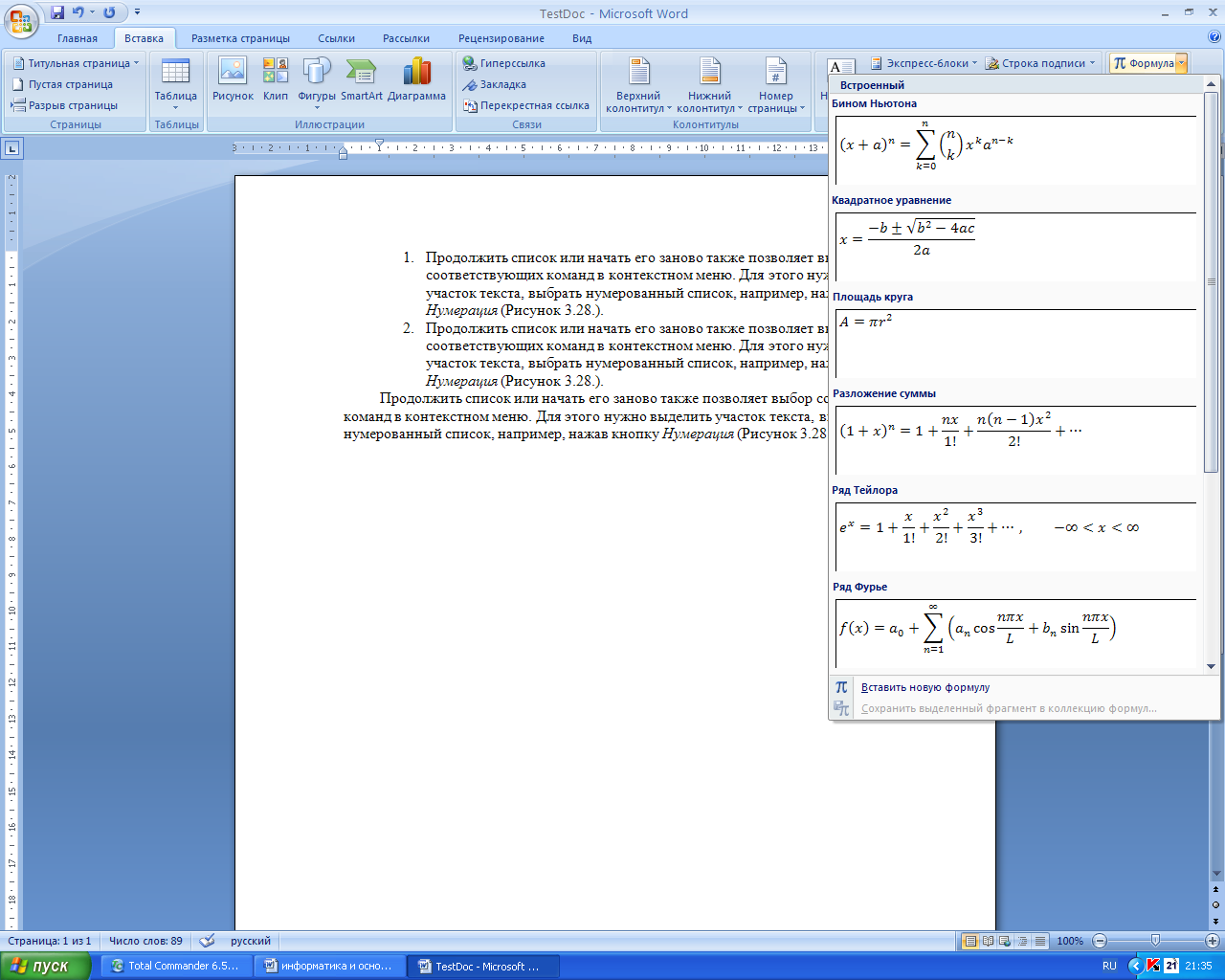Open the Клип clip art pane

(x=276, y=80)
